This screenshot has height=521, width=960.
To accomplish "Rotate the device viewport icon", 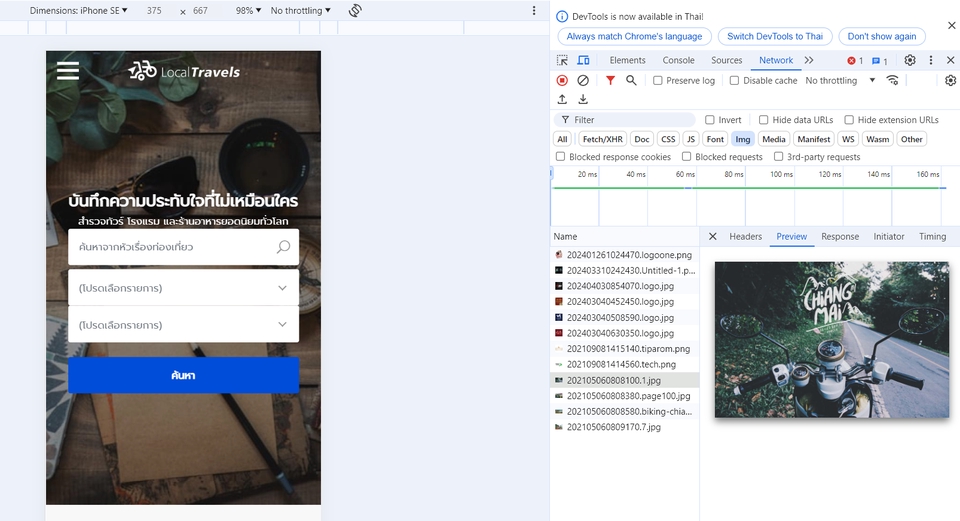I will click(x=355, y=10).
